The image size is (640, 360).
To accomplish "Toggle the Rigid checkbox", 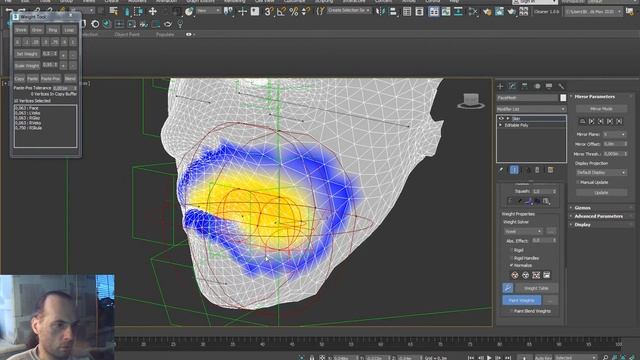I will [x=511, y=250].
